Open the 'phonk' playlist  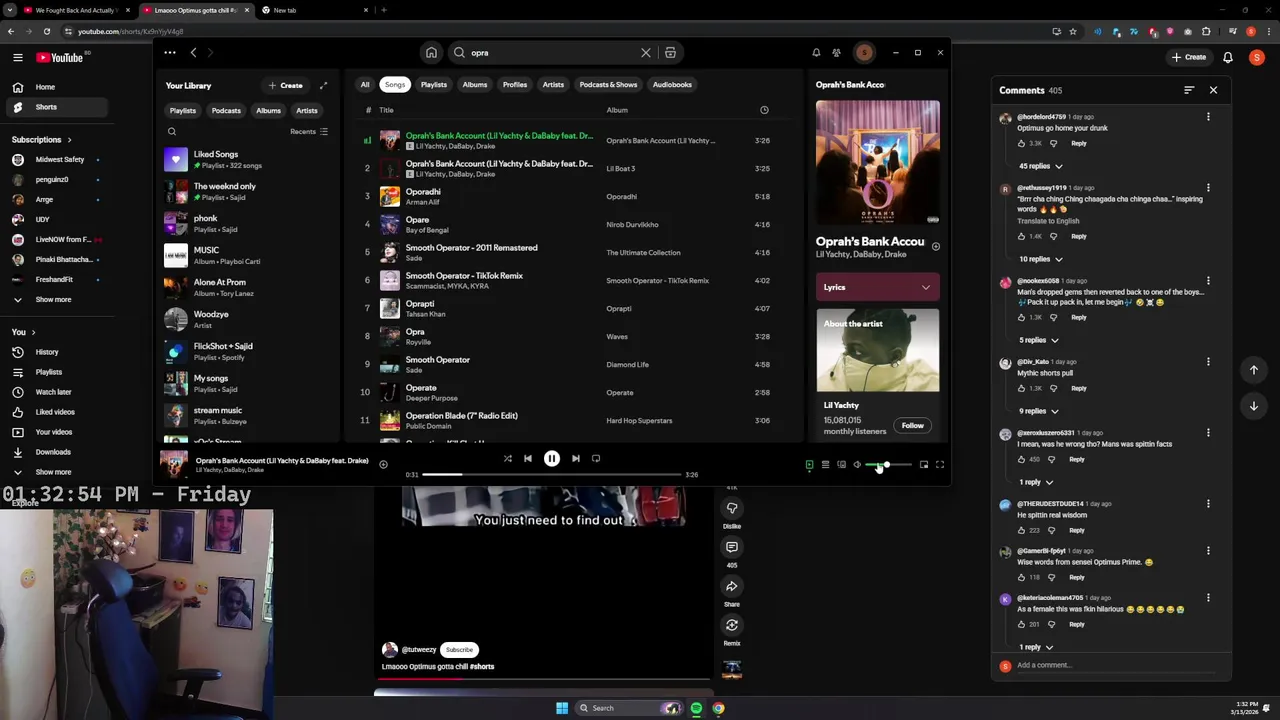point(249,223)
